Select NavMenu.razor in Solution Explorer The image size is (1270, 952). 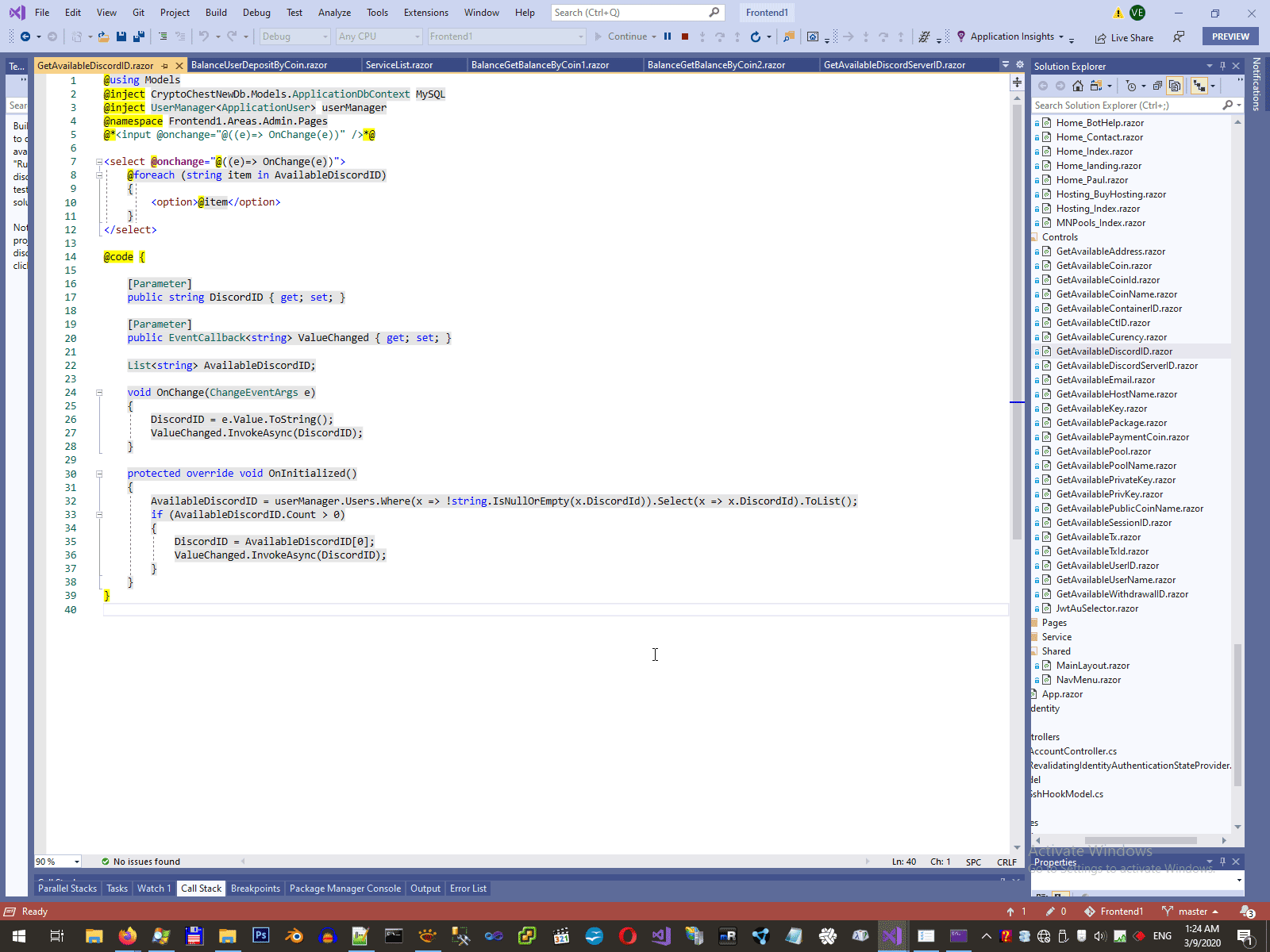tap(1088, 680)
